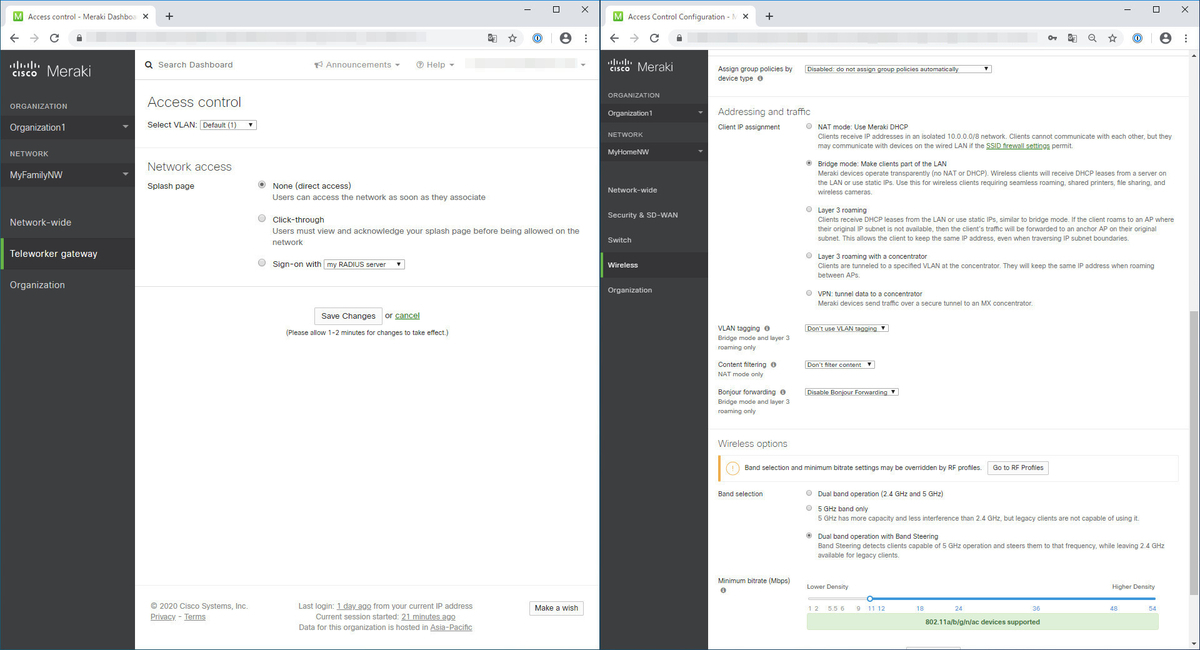Open translate icon in left window address bar
1200x650 pixels.
(491, 38)
